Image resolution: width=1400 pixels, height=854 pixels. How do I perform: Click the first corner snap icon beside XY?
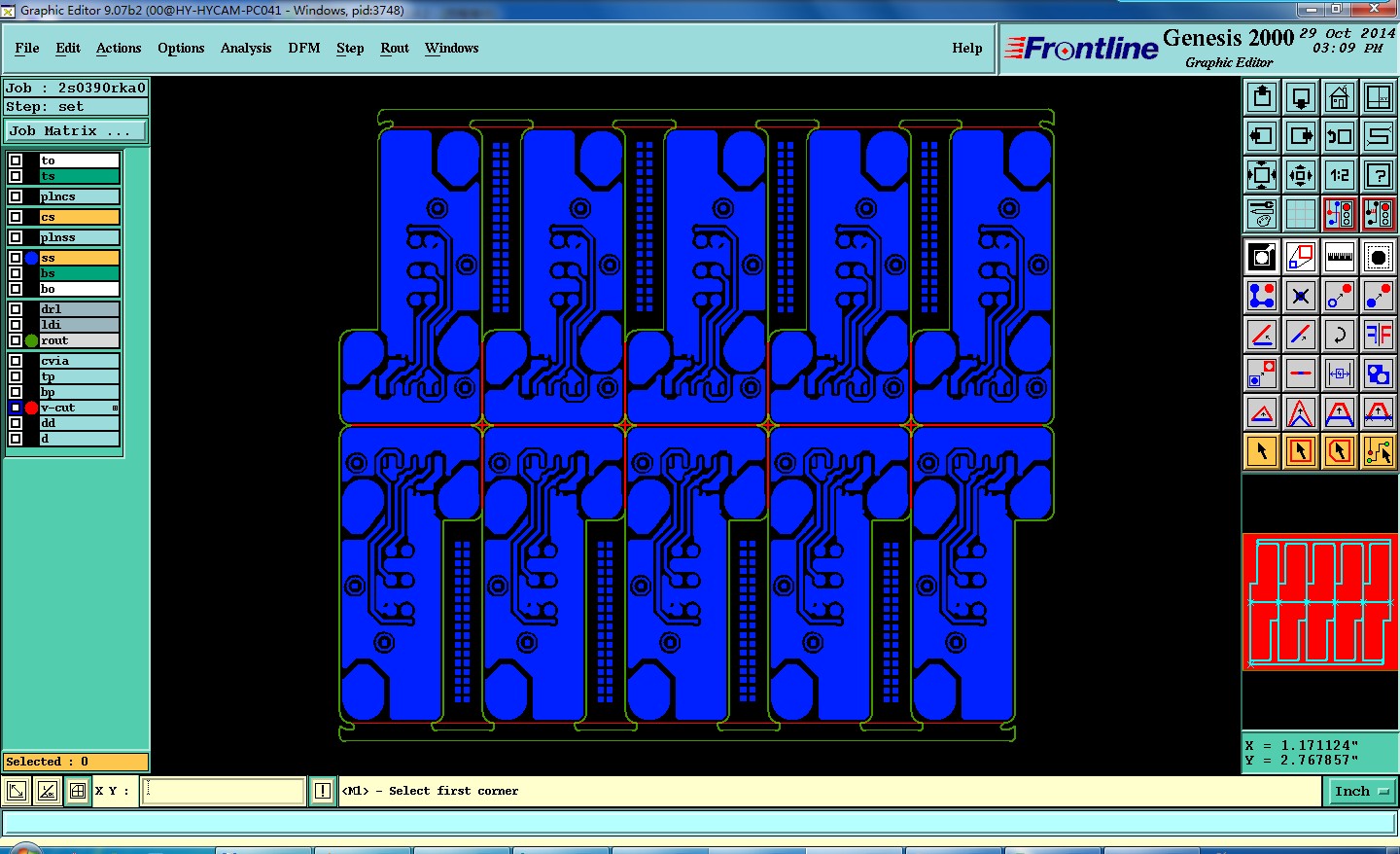[17, 792]
